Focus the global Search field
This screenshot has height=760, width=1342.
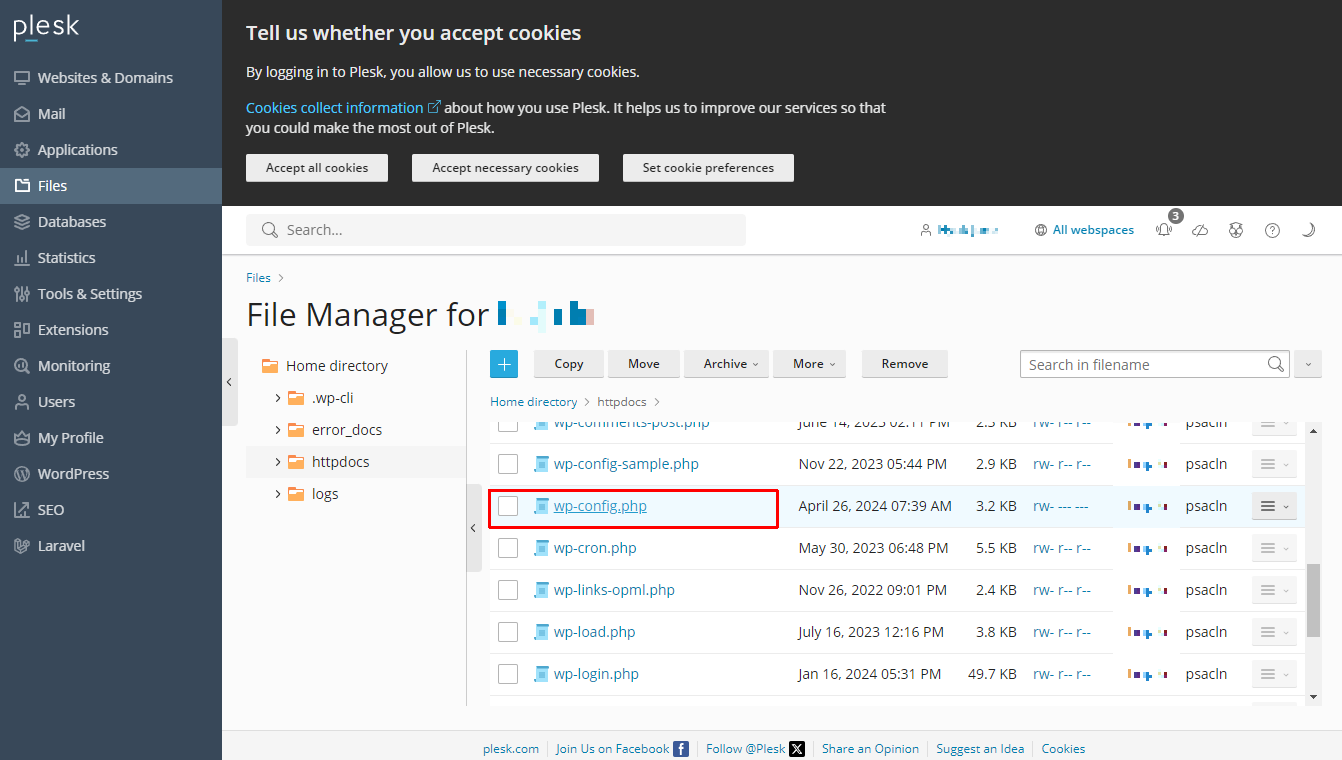pyautogui.click(x=496, y=230)
